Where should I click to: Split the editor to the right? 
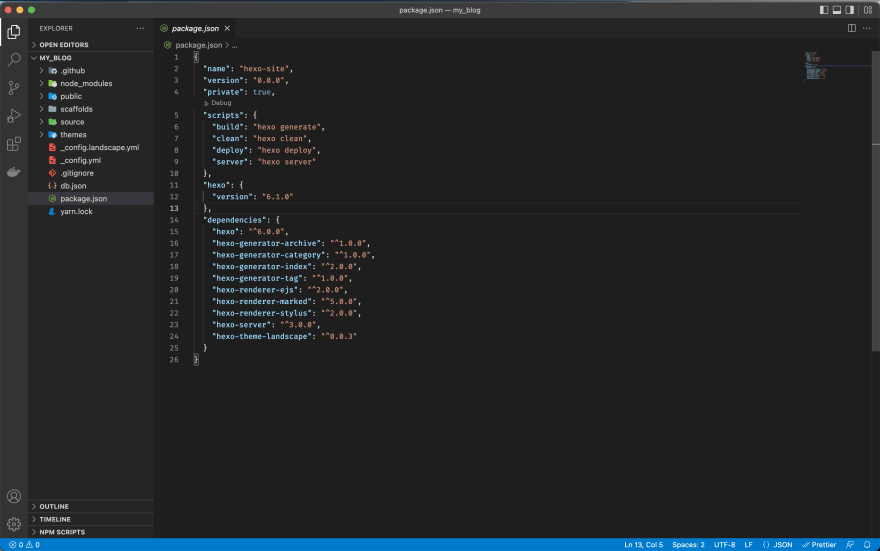[x=851, y=28]
